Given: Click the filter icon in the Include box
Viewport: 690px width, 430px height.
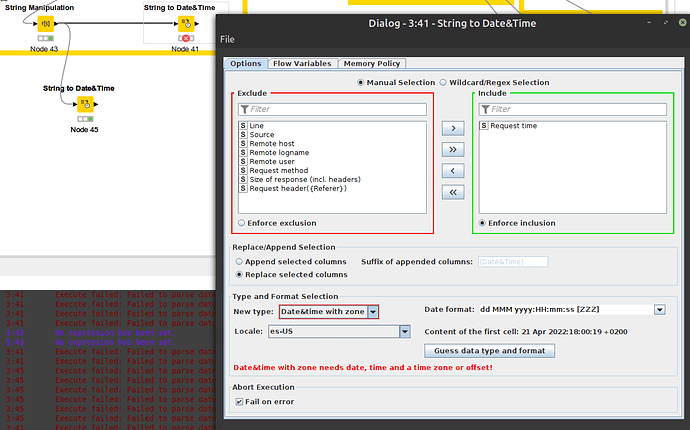Looking at the screenshot, I should tap(485, 109).
